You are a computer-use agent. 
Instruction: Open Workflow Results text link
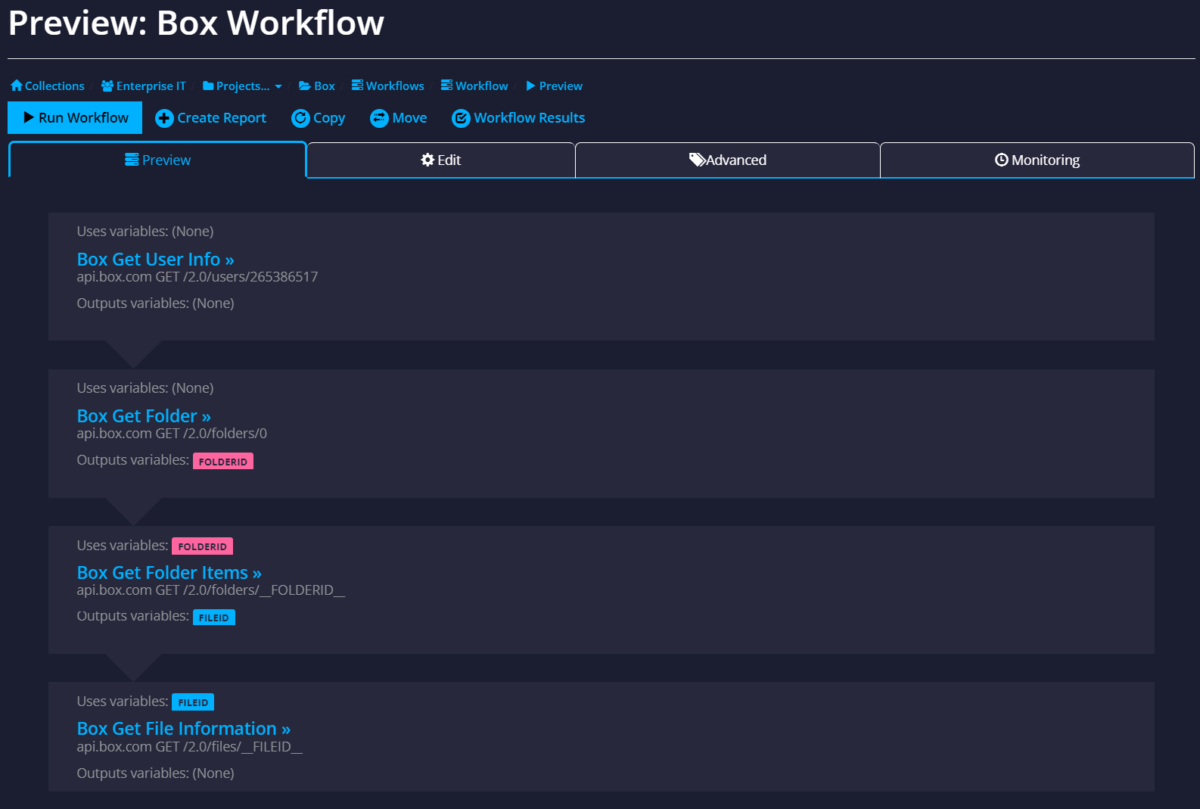point(530,118)
